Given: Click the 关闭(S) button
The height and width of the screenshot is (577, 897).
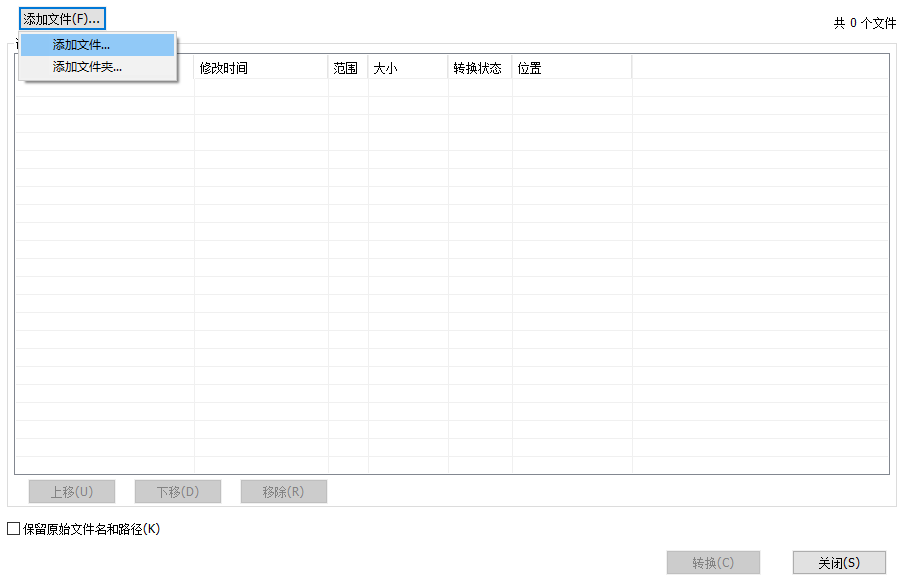Looking at the screenshot, I should (x=838, y=562).
